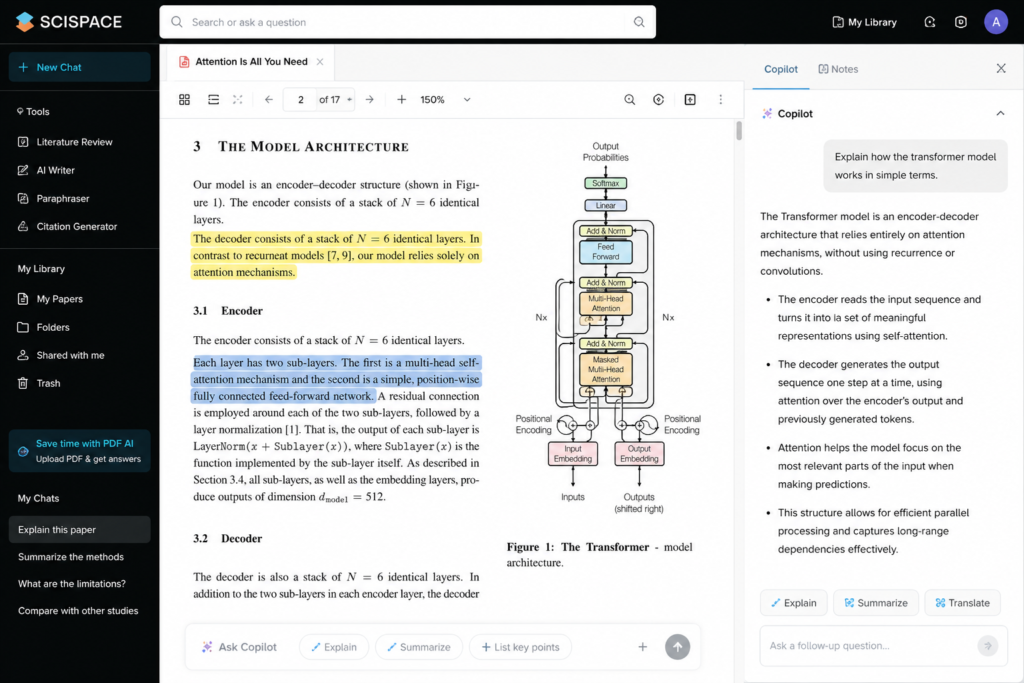Start a New Chat
This screenshot has height=683, width=1024.
pos(80,67)
